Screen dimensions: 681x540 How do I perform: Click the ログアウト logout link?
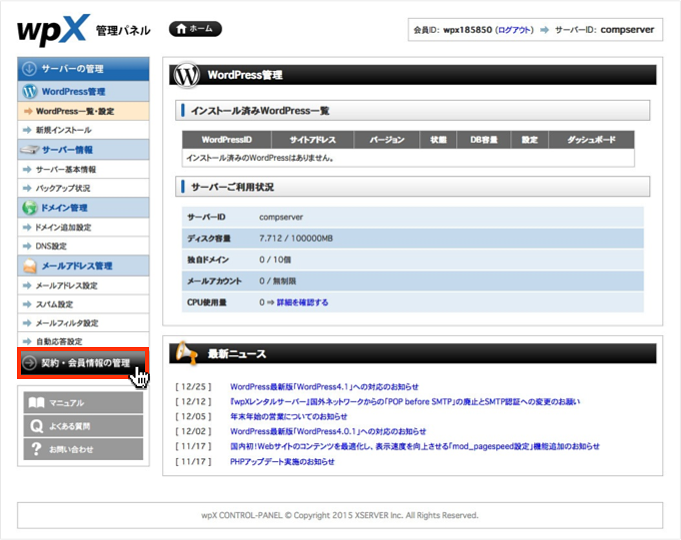click(514, 30)
